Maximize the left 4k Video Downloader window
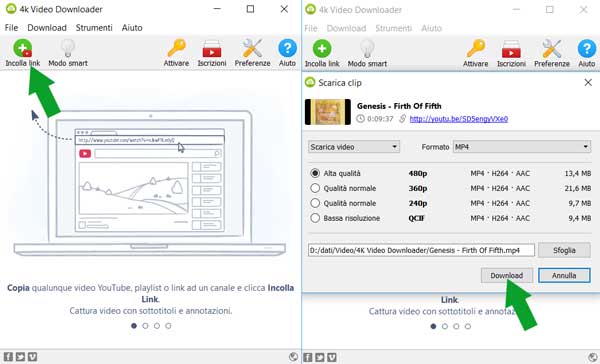This screenshot has height=364, width=600. (250, 9)
